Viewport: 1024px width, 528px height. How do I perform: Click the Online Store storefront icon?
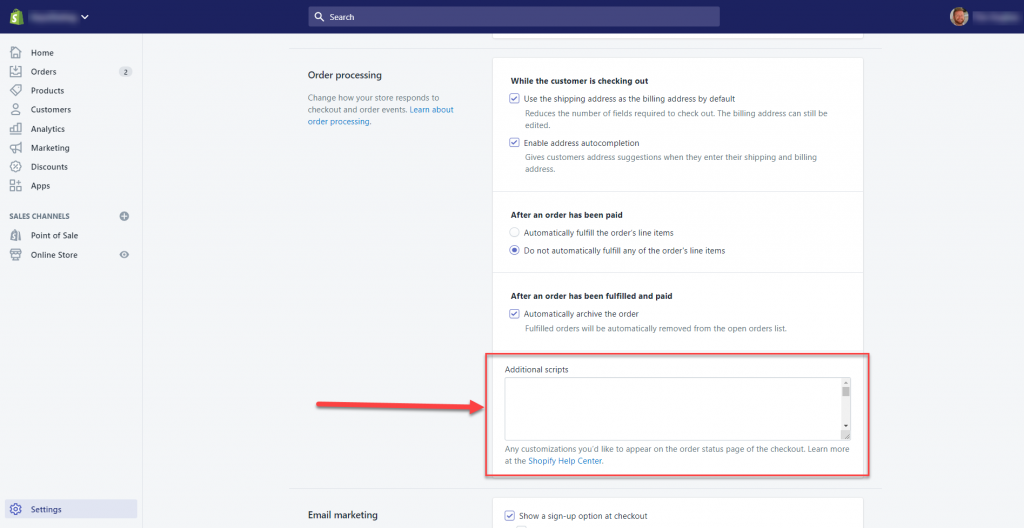(16, 255)
